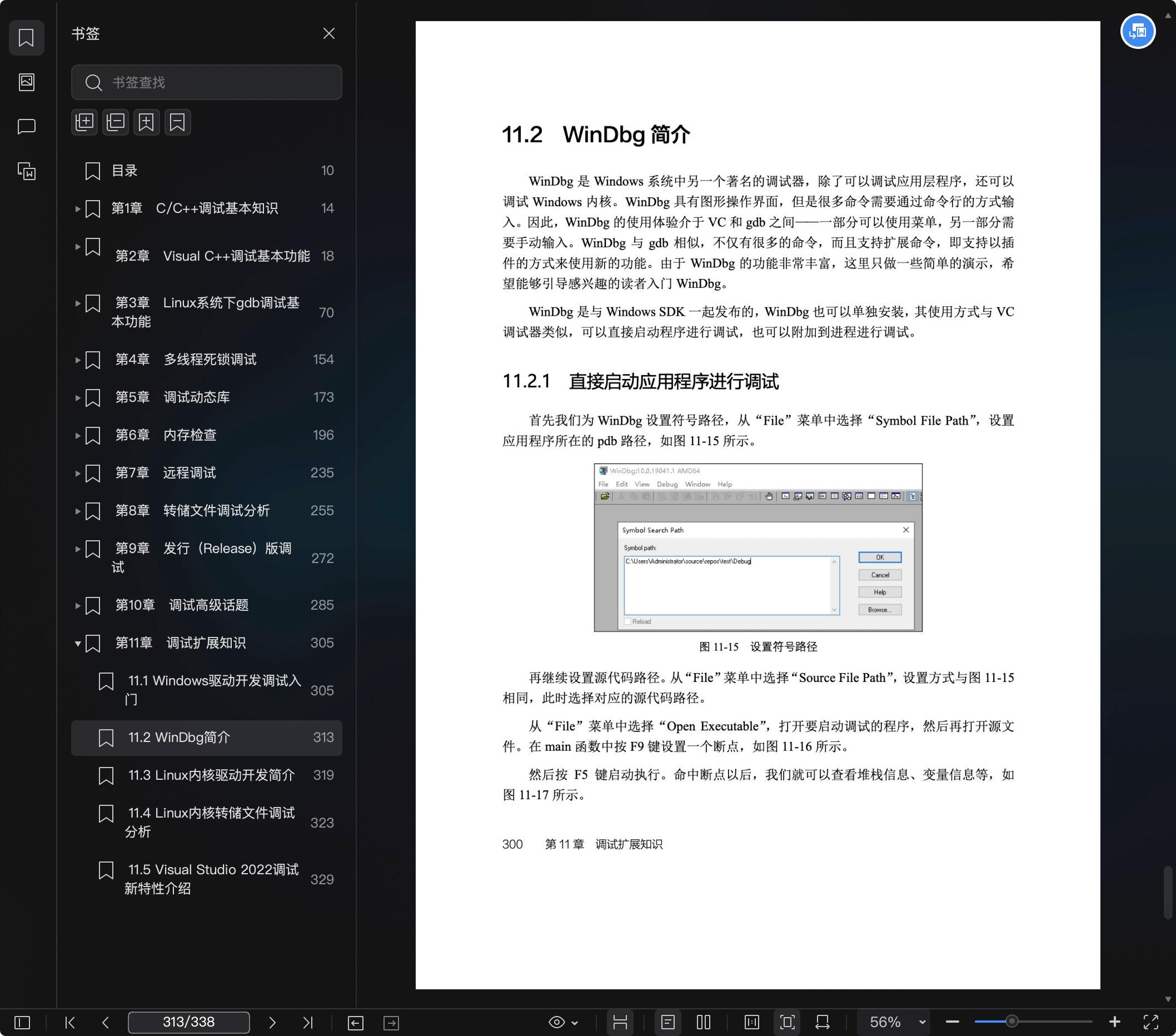Zoom in with the plus button
Screen dimensions: 1176x1036
pos(1114,1022)
